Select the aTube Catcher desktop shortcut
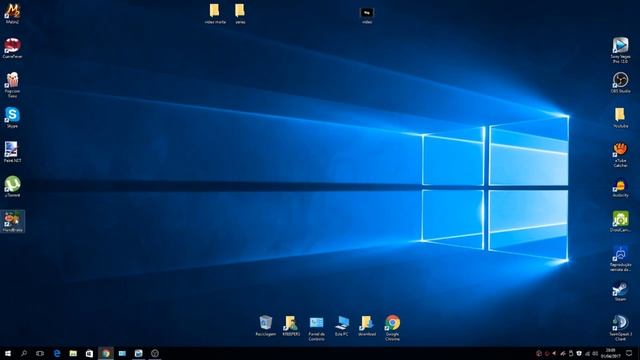This screenshot has height=360, width=640. tap(620, 155)
